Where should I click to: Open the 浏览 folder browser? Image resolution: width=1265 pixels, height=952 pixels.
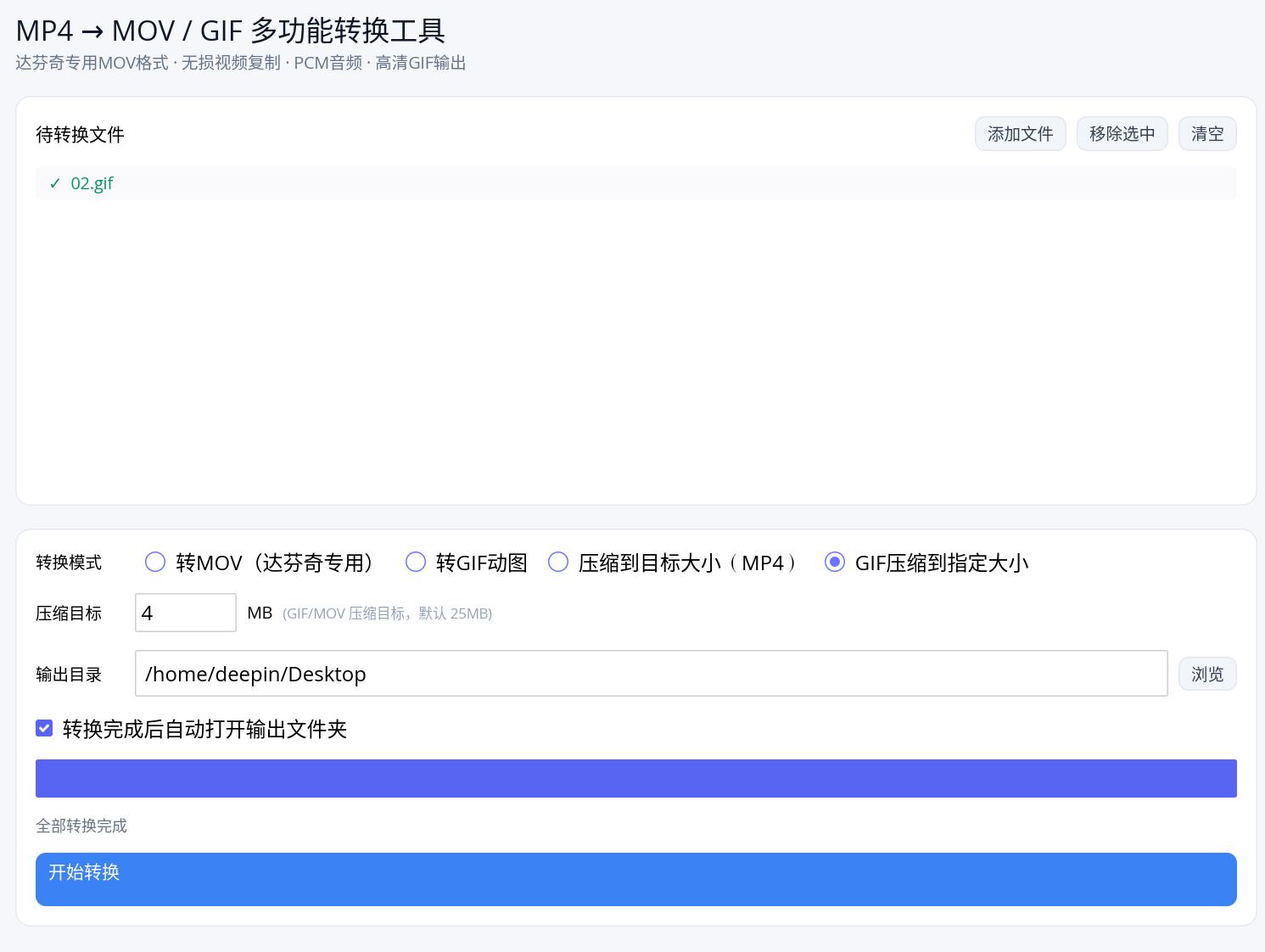point(1206,674)
